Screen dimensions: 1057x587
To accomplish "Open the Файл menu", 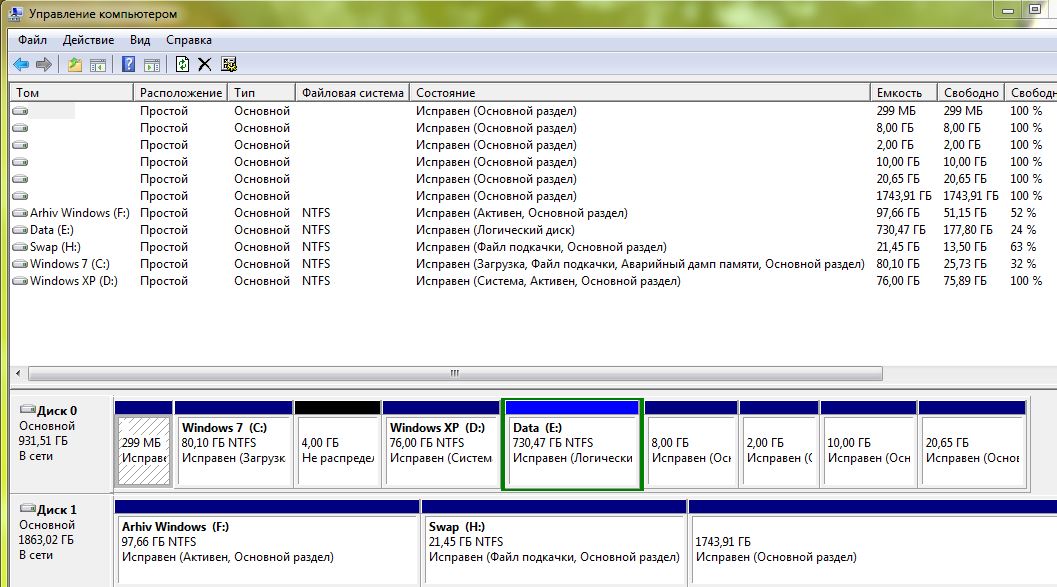I will click(x=32, y=40).
